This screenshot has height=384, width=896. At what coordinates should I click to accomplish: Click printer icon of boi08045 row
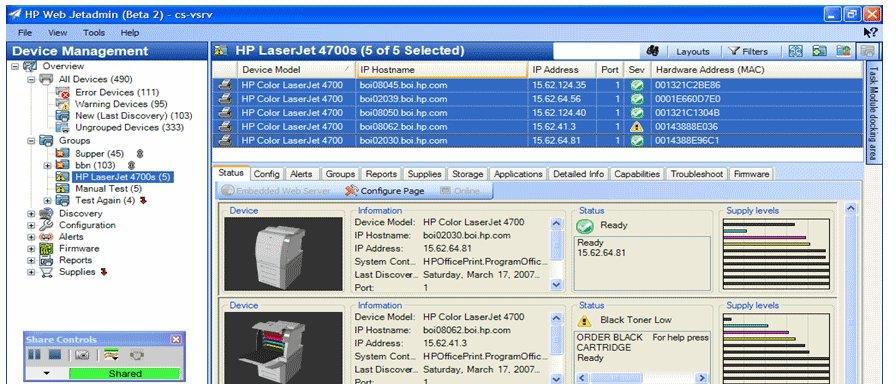tap(225, 85)
